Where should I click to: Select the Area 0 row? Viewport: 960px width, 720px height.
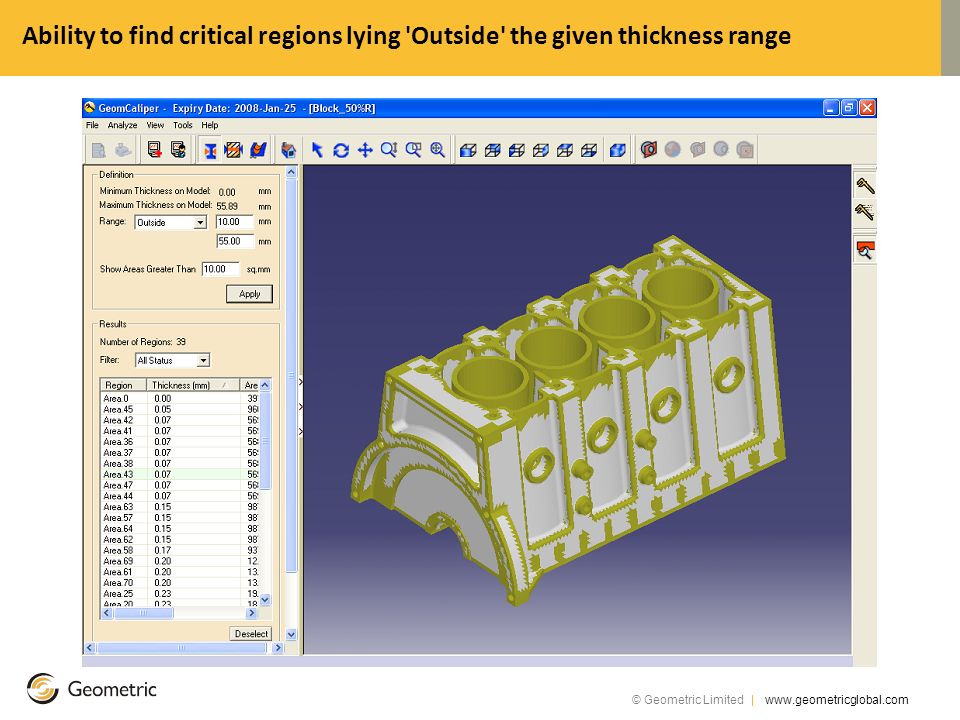181,399
